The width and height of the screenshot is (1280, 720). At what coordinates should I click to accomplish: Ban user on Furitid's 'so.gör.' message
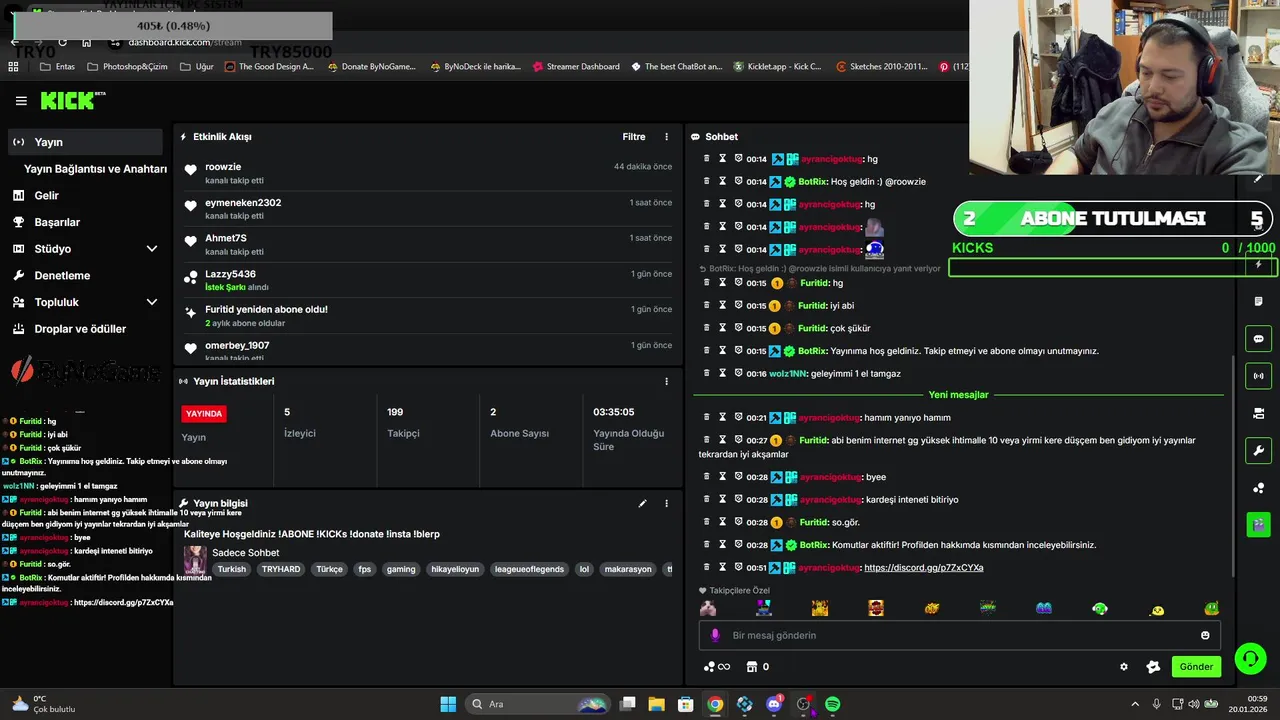[x=738, y=522]
